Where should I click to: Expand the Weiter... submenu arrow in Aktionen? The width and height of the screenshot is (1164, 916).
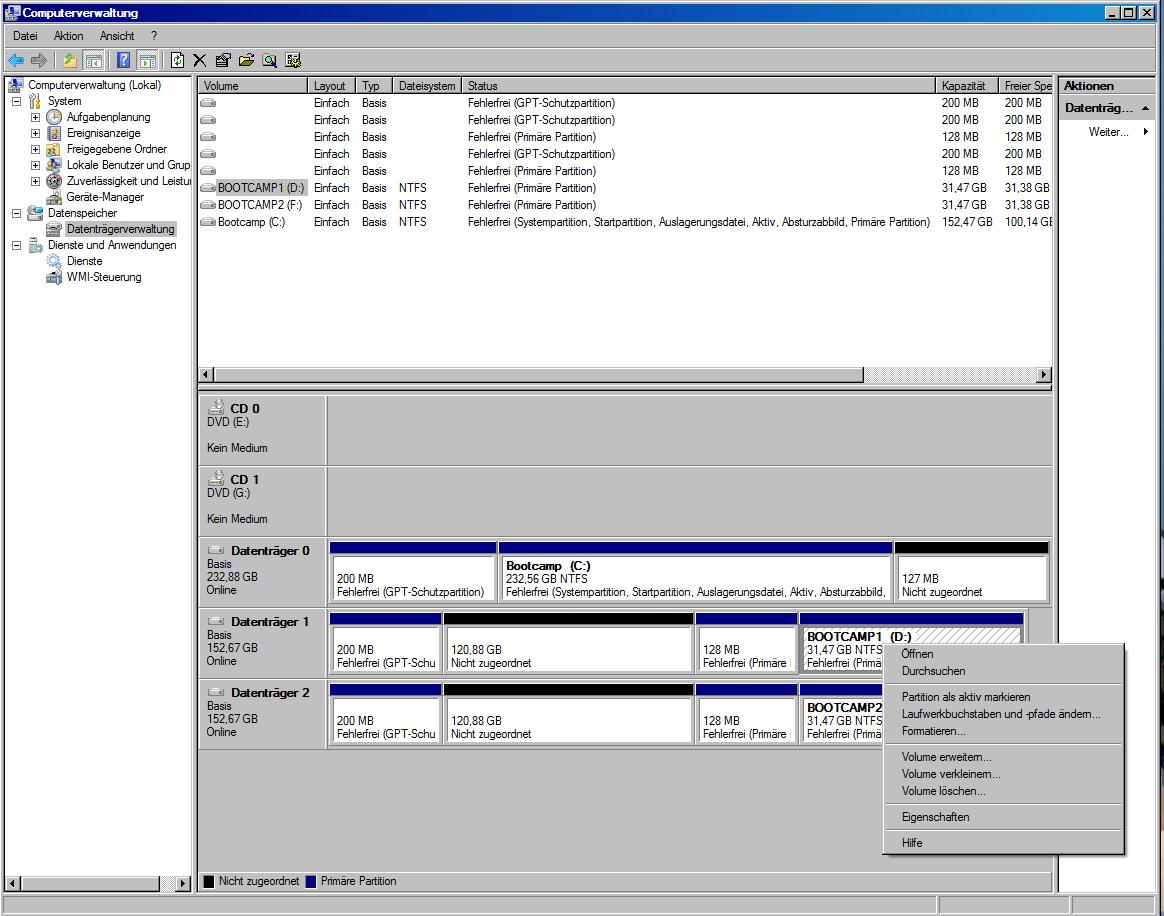click(x=1146, y=132)
